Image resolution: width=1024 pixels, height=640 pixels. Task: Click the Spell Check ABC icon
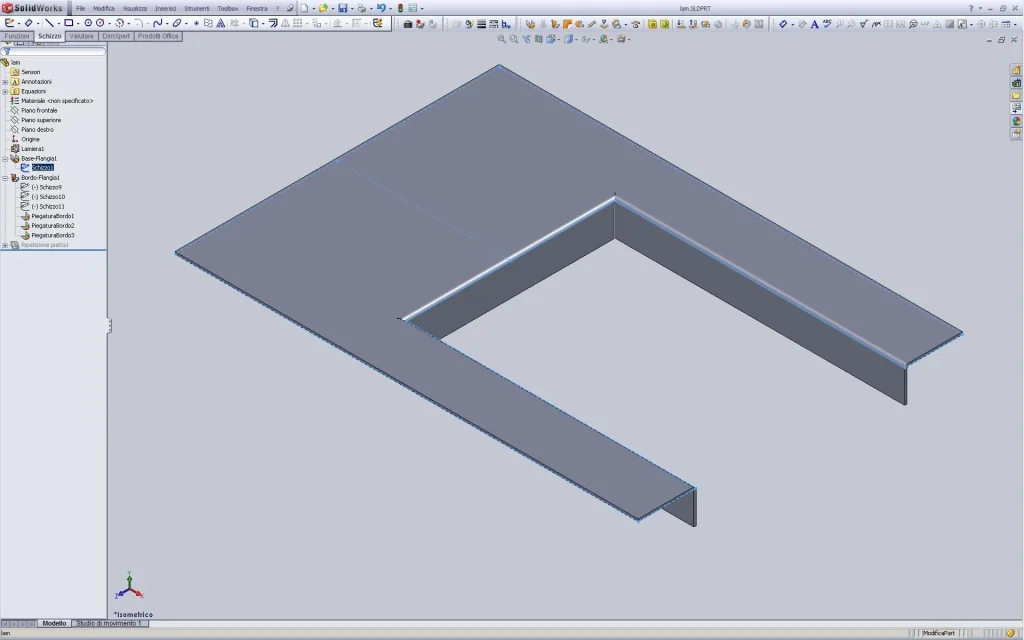827,24
